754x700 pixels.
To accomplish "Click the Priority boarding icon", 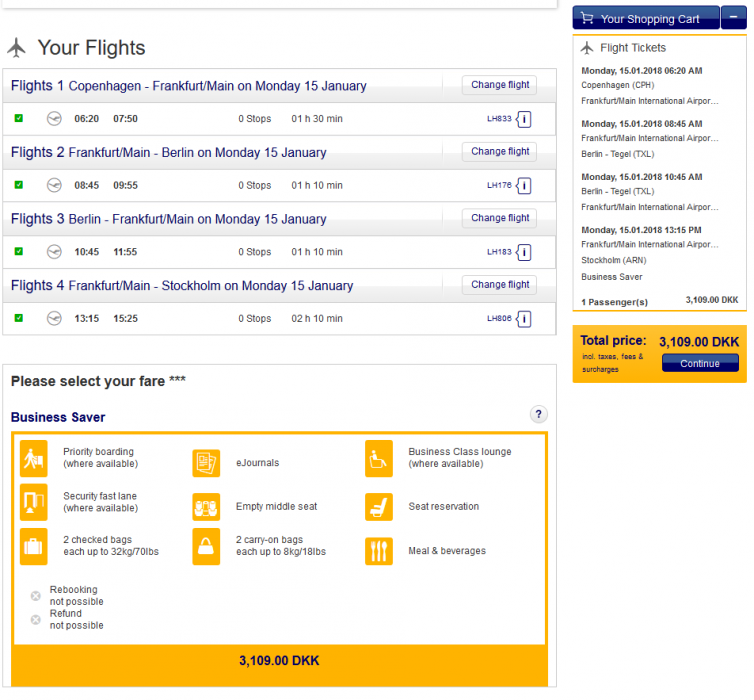I will (x=34, y=458).
